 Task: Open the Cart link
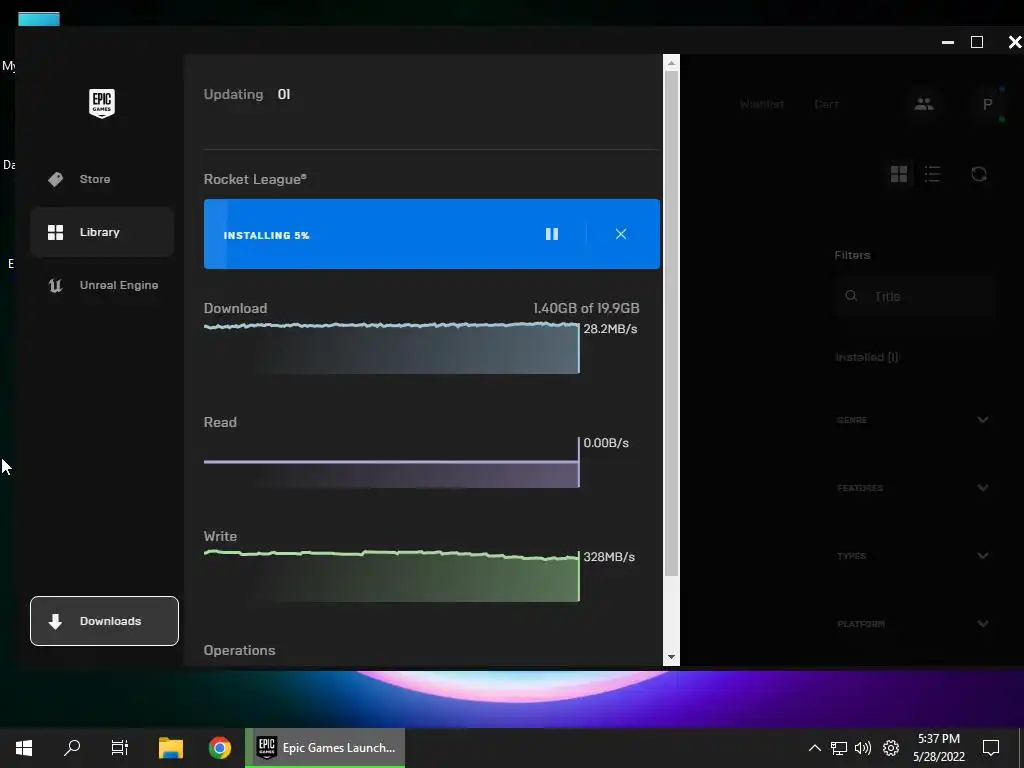click(826, 104)
